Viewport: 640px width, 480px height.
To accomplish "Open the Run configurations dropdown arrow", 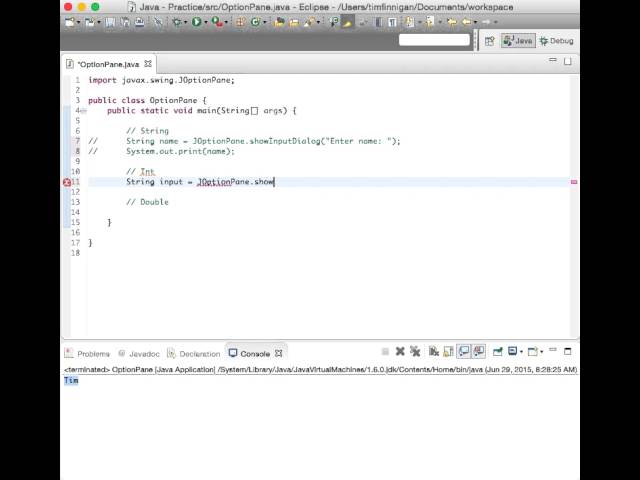I will 205,22.
